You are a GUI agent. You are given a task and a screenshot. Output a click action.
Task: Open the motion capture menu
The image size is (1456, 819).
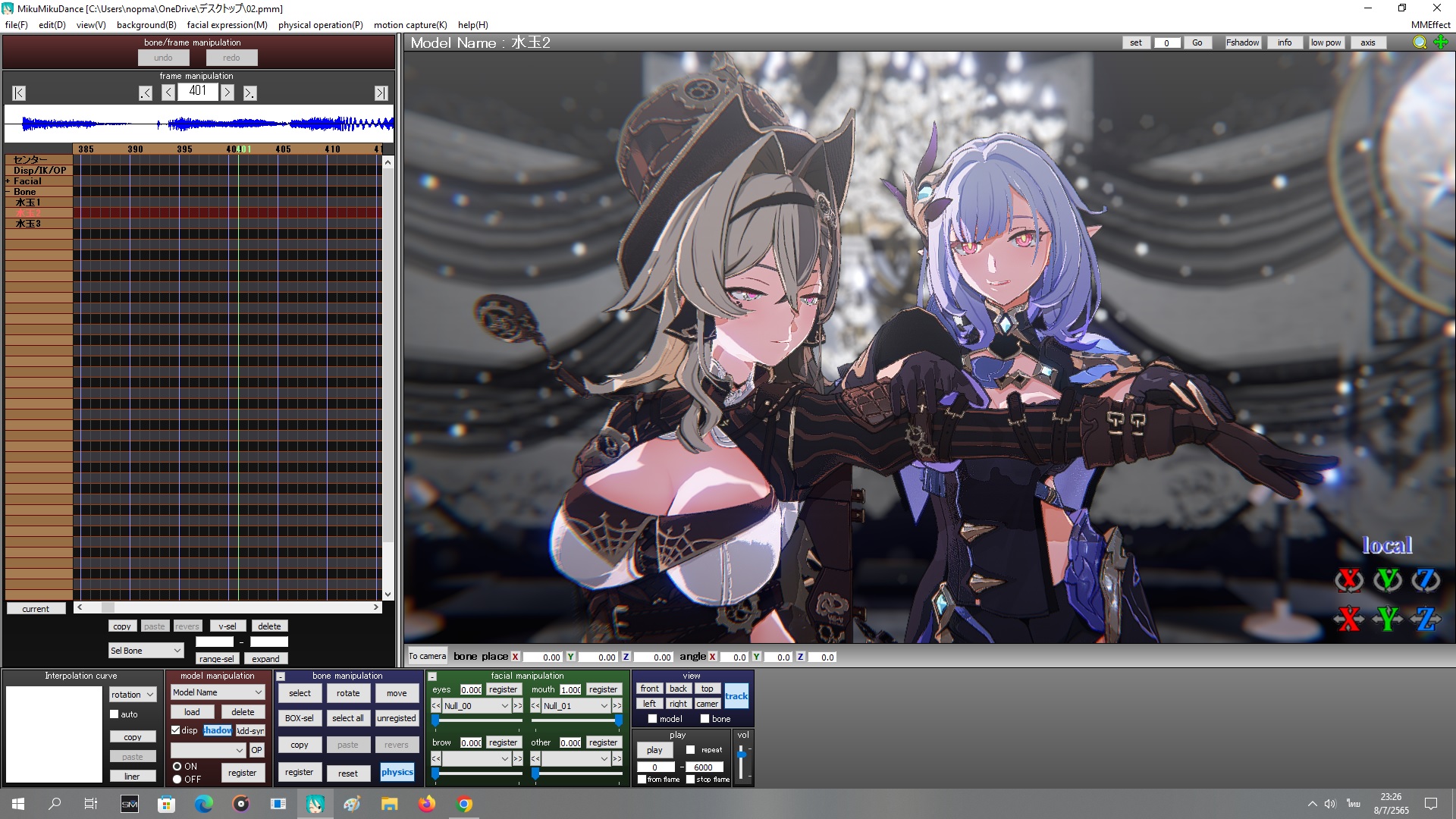pyautogui.click(x=410, y=25)
